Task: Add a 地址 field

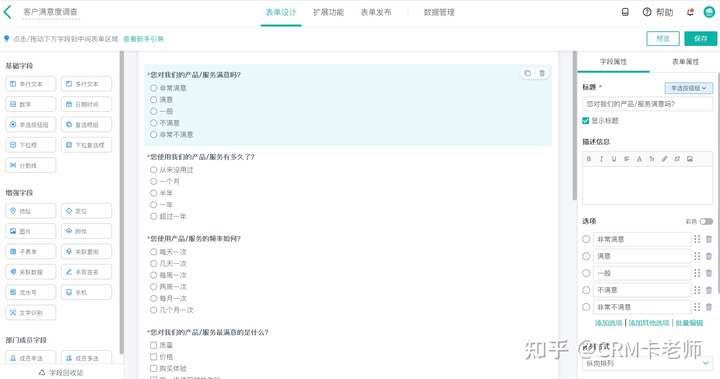Action: [x=31, y=211]
